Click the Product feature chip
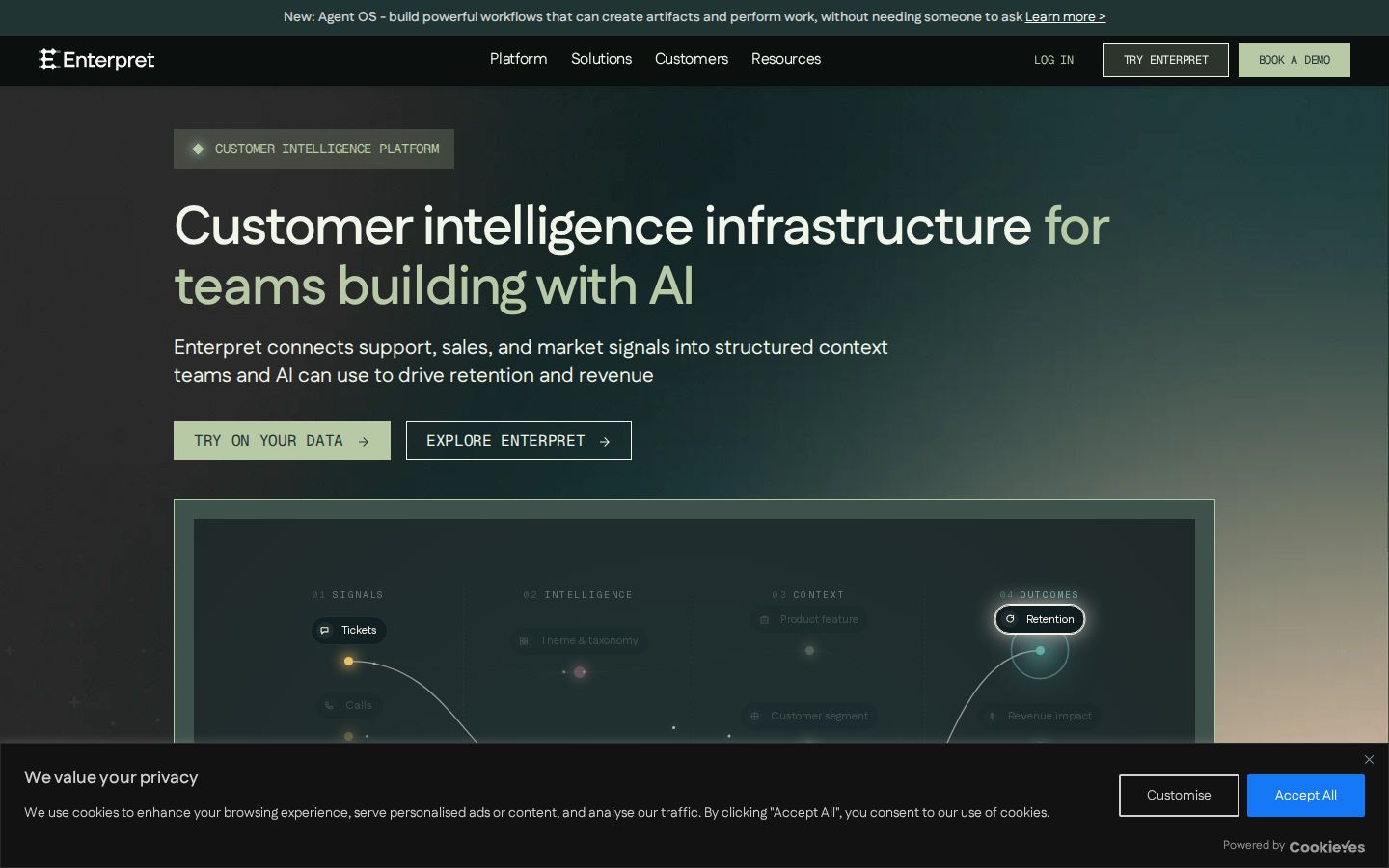Viewport: 1389px width, 868px height. tap(808, 619)
